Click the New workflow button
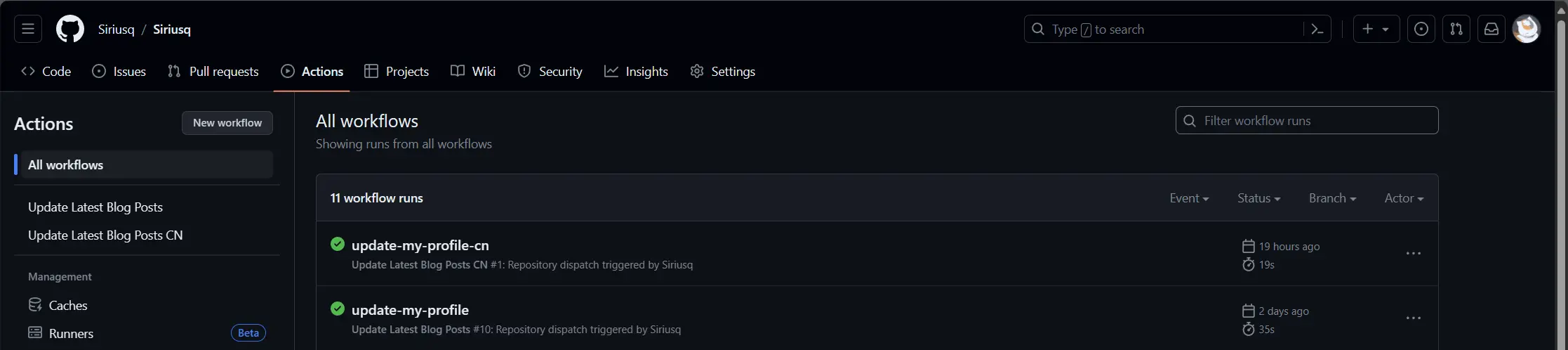This screenshot has width=1568, height=350. click(227, 123)
